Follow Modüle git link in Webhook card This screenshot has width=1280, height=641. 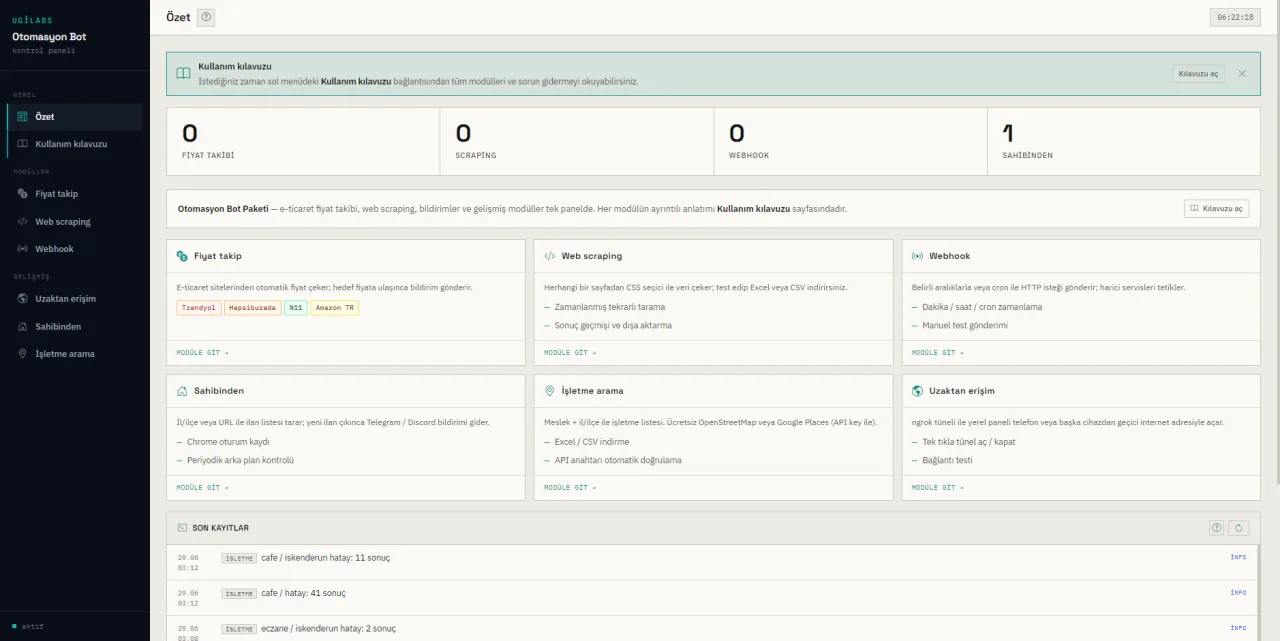click(x=938, y=353)
